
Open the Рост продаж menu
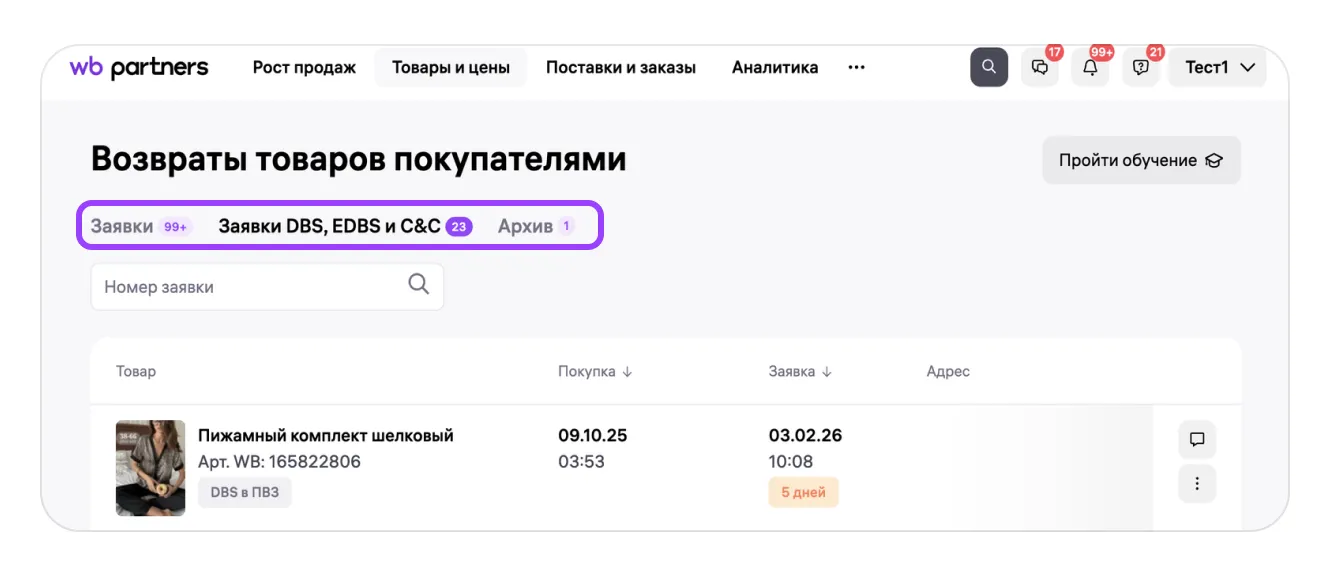(304, 67)
